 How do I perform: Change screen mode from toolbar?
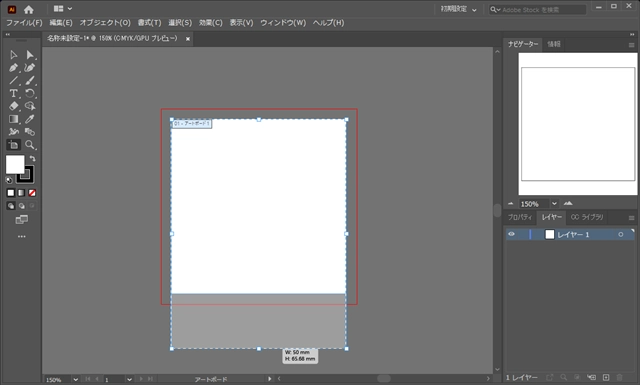22,220
